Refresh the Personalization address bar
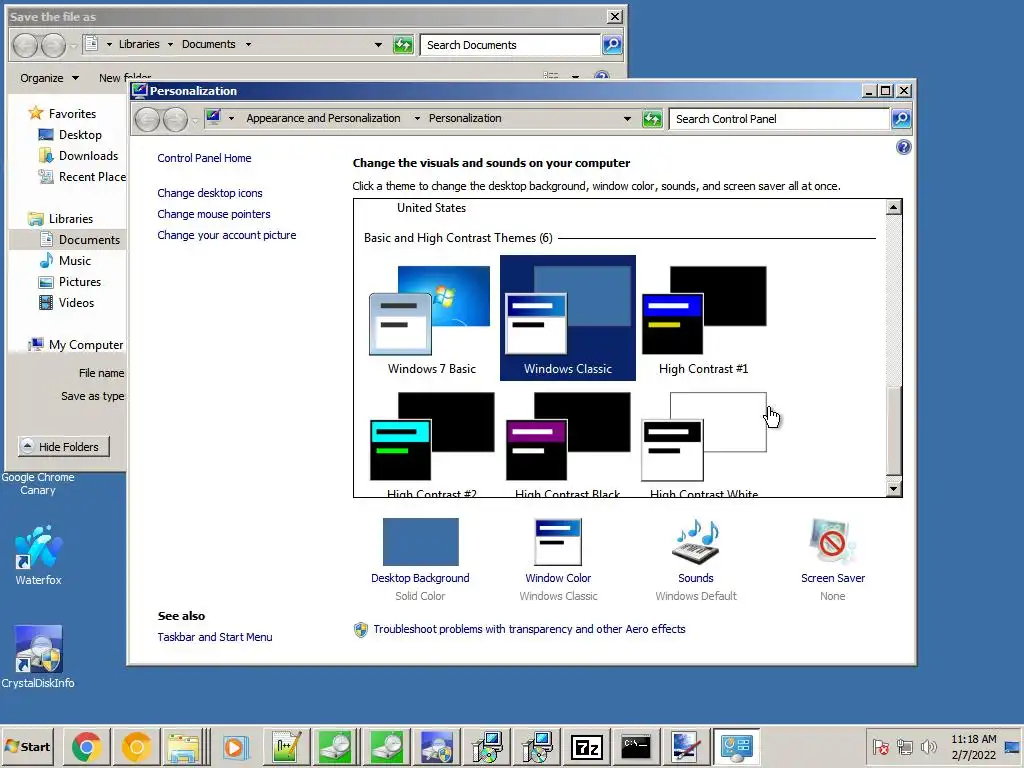 652,119
